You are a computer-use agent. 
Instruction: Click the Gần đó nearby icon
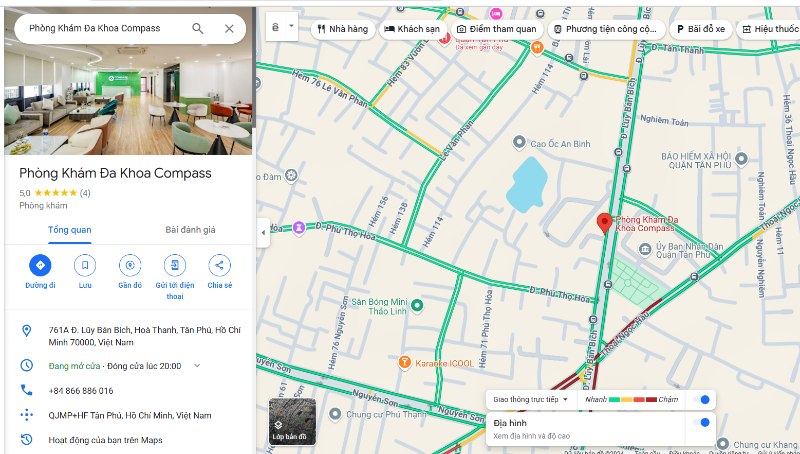pyautogui.click(x=130, y=265)
